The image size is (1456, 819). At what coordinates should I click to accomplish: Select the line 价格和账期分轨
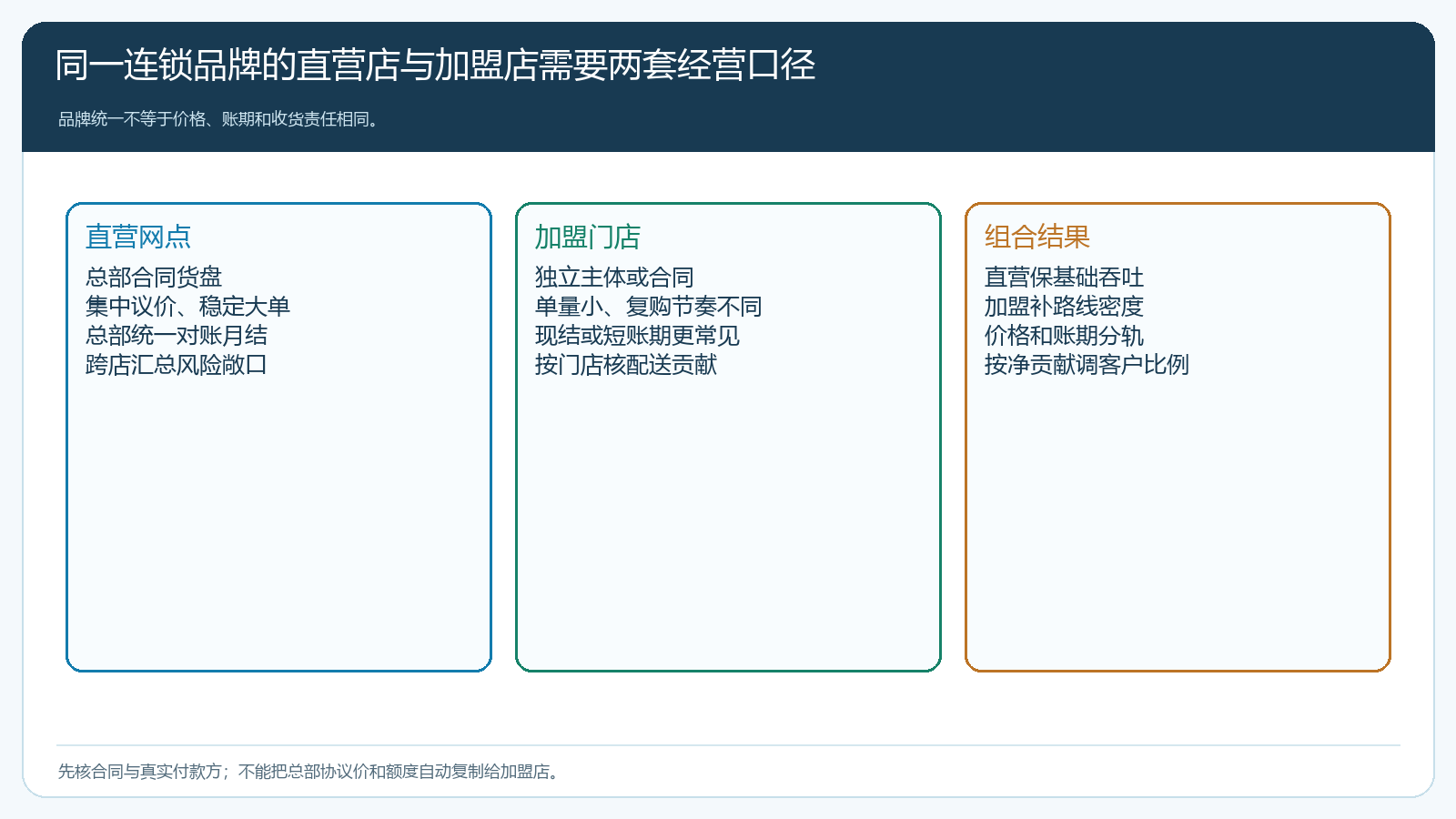tap(1064, 335)
